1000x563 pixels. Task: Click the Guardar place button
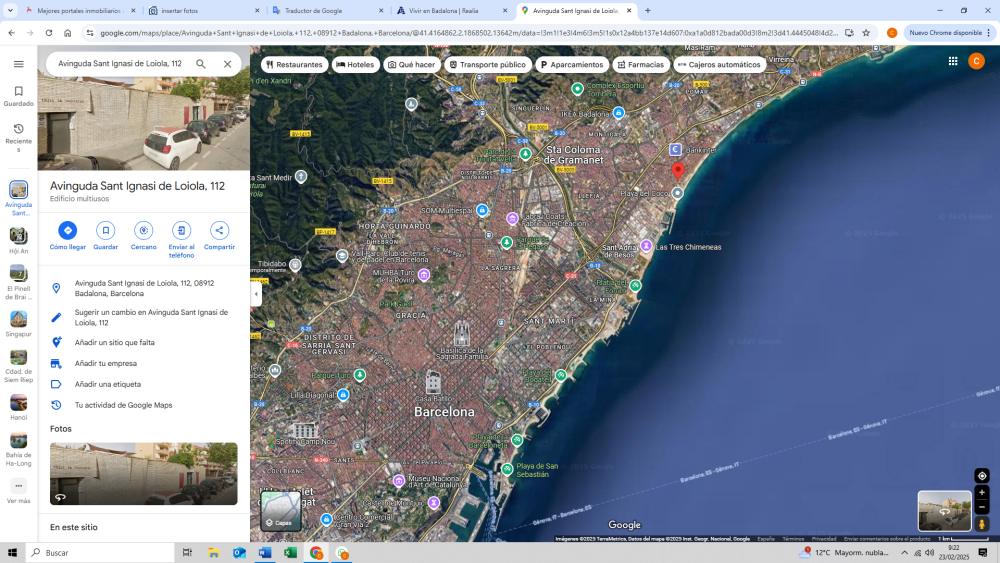(106, 236)
